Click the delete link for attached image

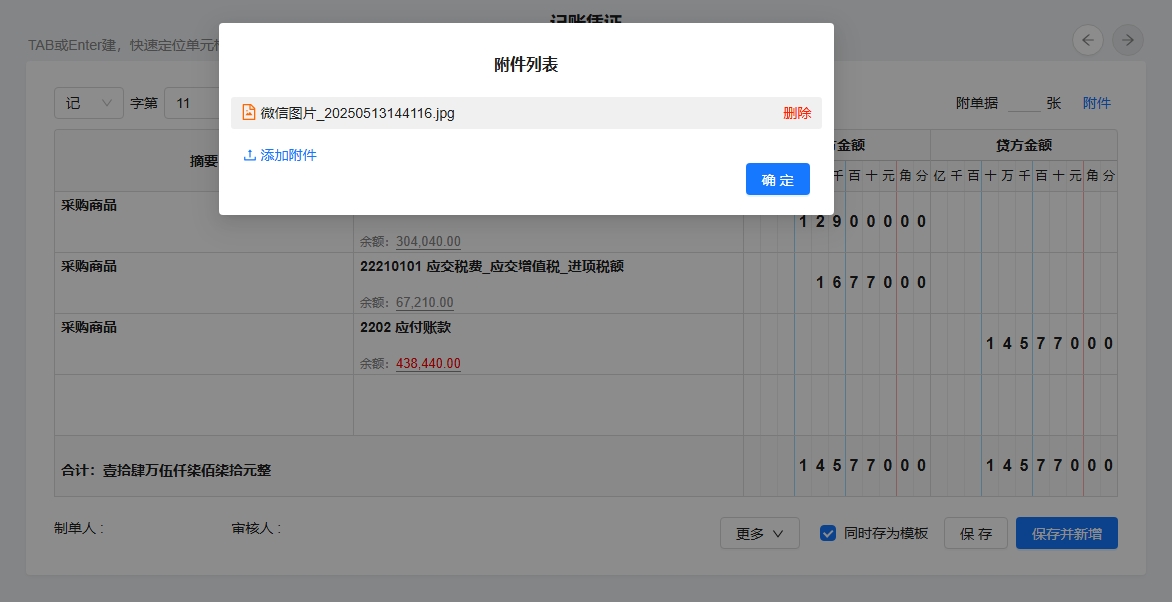point(796,113)
